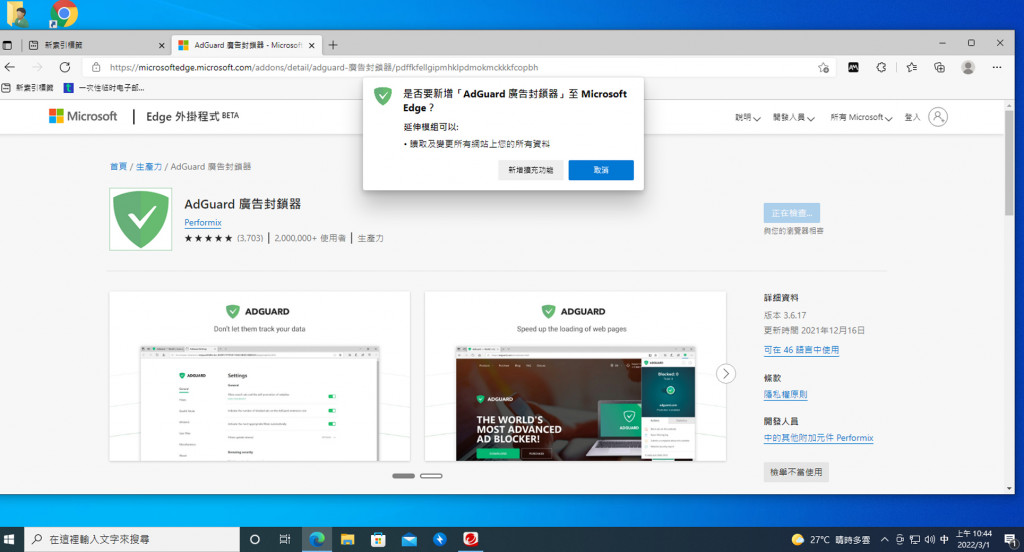Click Edge icon on taskbar
This screenshot has height=552, width=1024.
[317, 539]
